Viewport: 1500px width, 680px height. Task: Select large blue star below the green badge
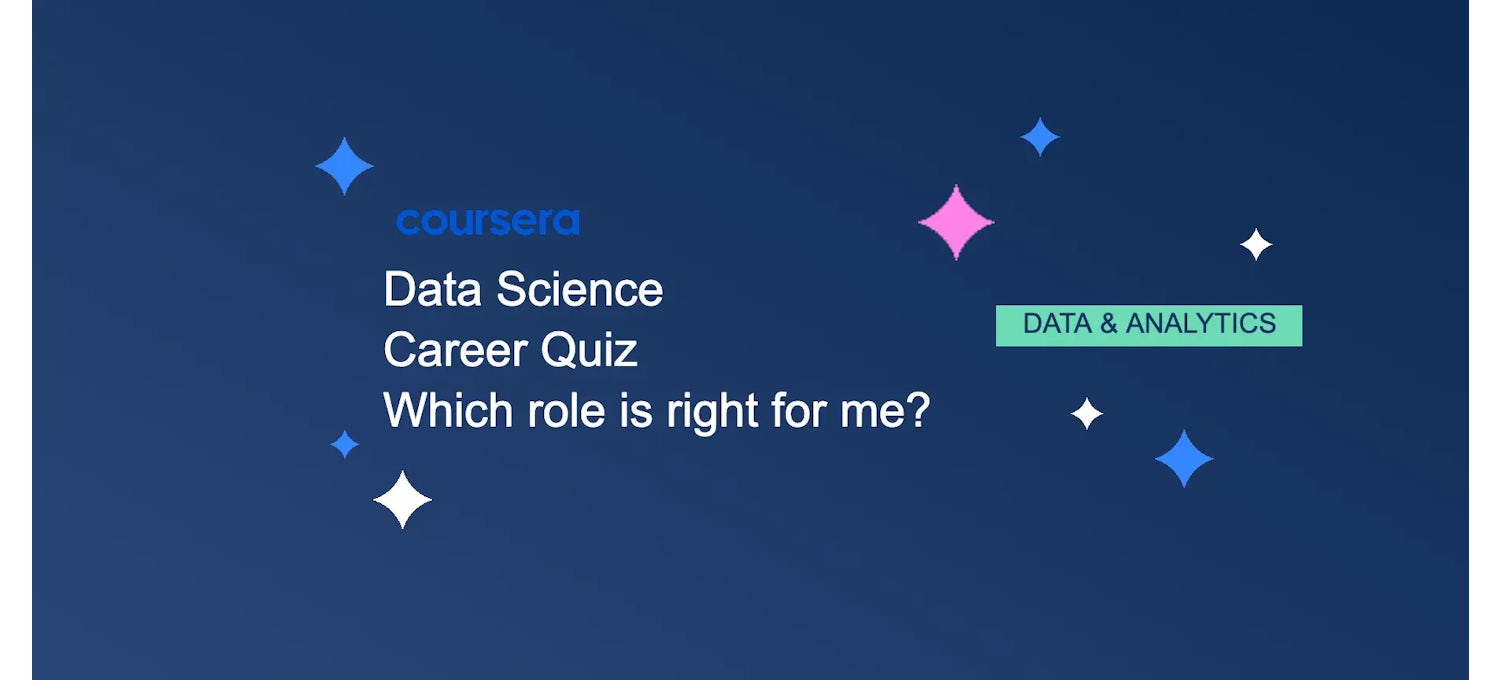1184,459
